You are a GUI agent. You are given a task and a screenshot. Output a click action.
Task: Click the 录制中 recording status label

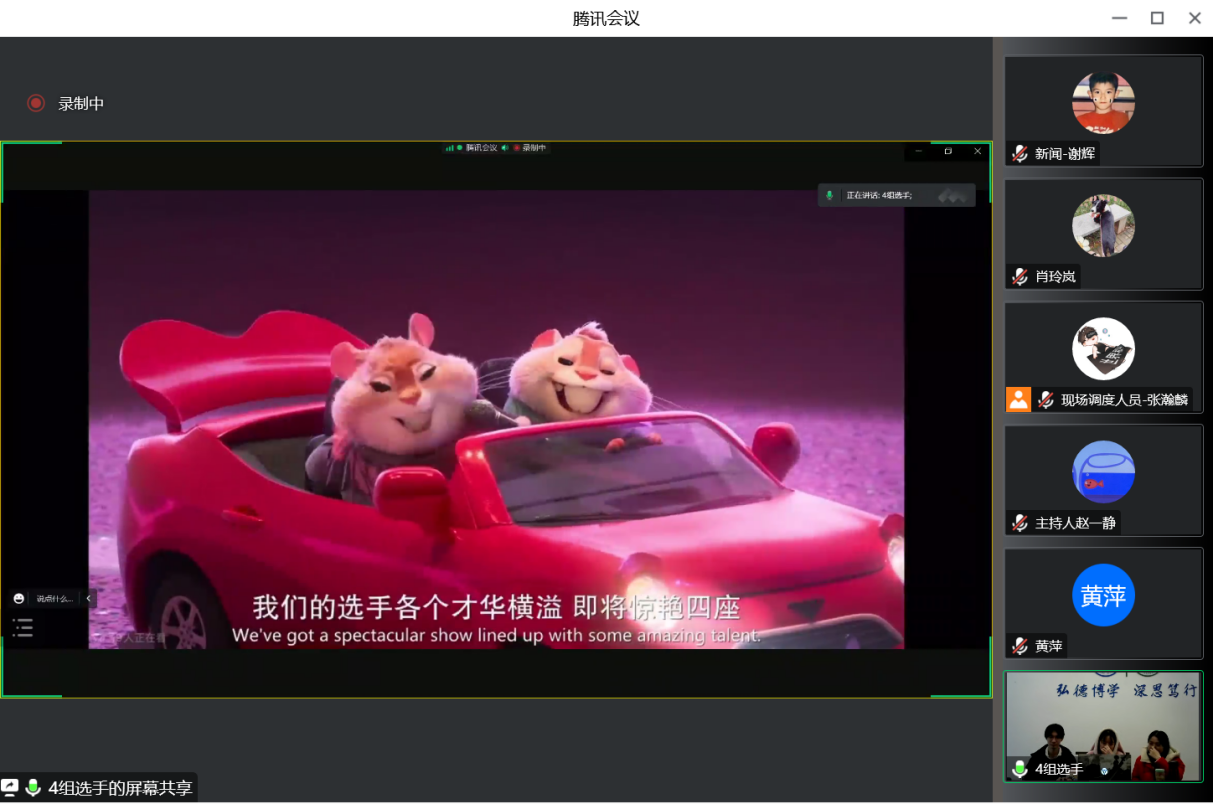[x=81, y=103]
